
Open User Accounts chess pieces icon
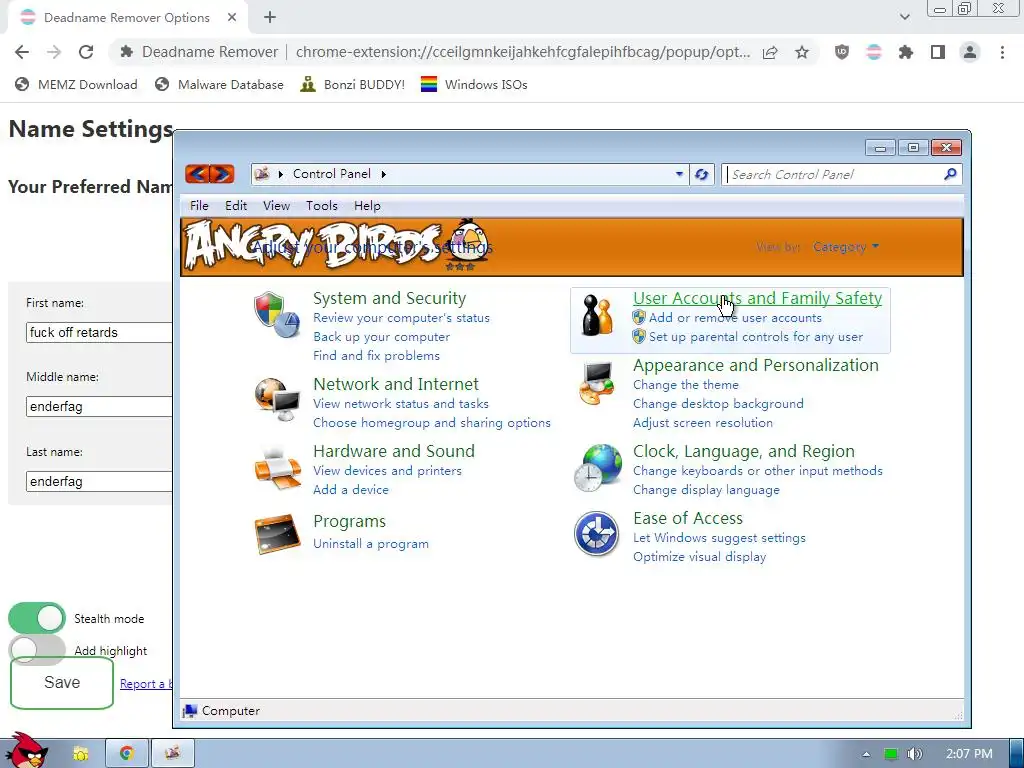pyautogui.click(x=598, y=315)
